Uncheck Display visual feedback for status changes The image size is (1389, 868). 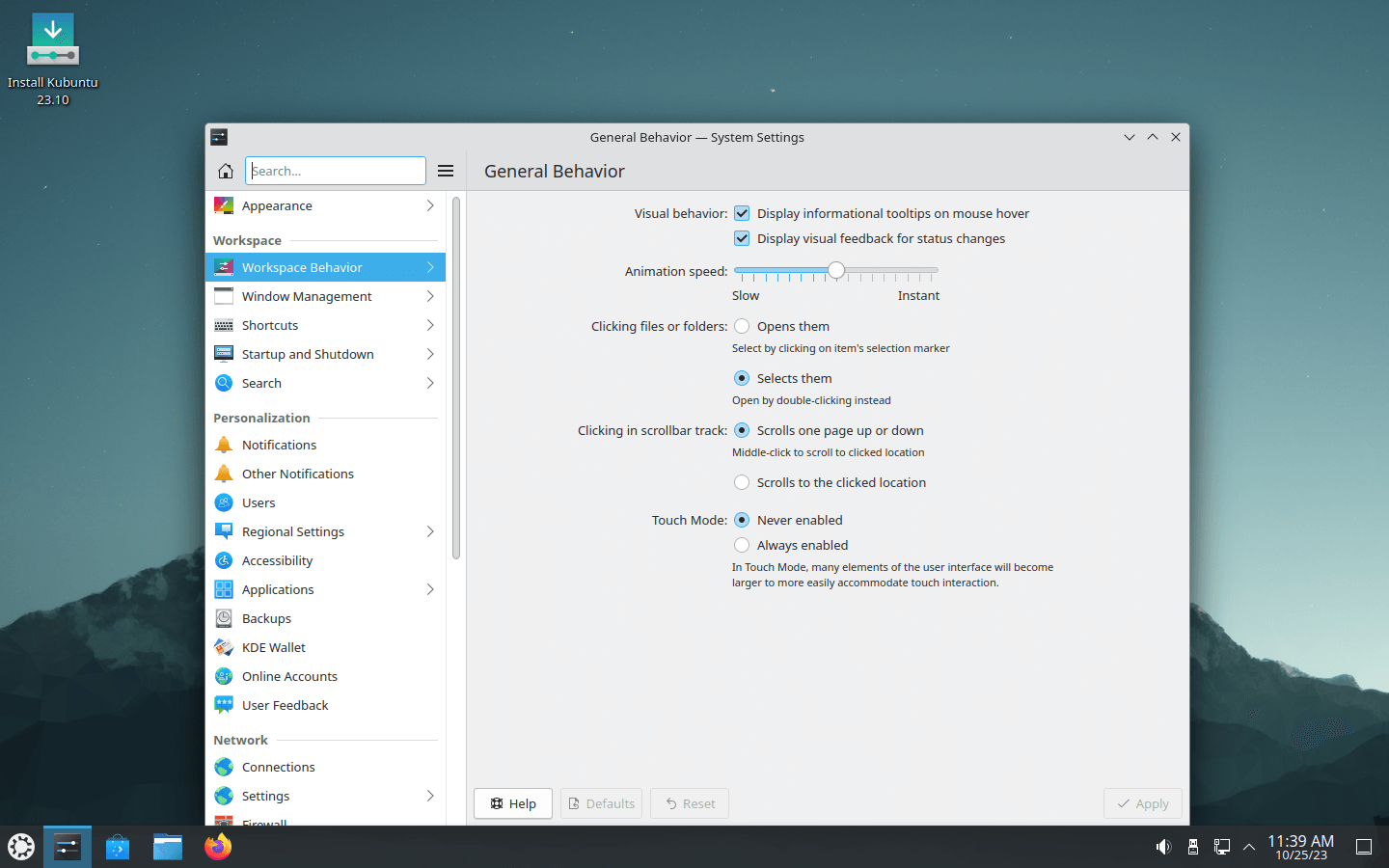pyautogui.click(x=742, y=238)
